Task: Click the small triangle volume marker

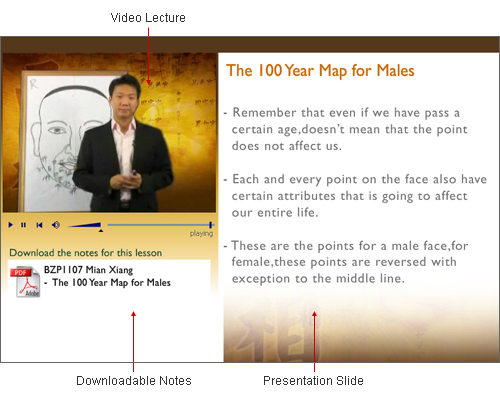Action: 101,230
